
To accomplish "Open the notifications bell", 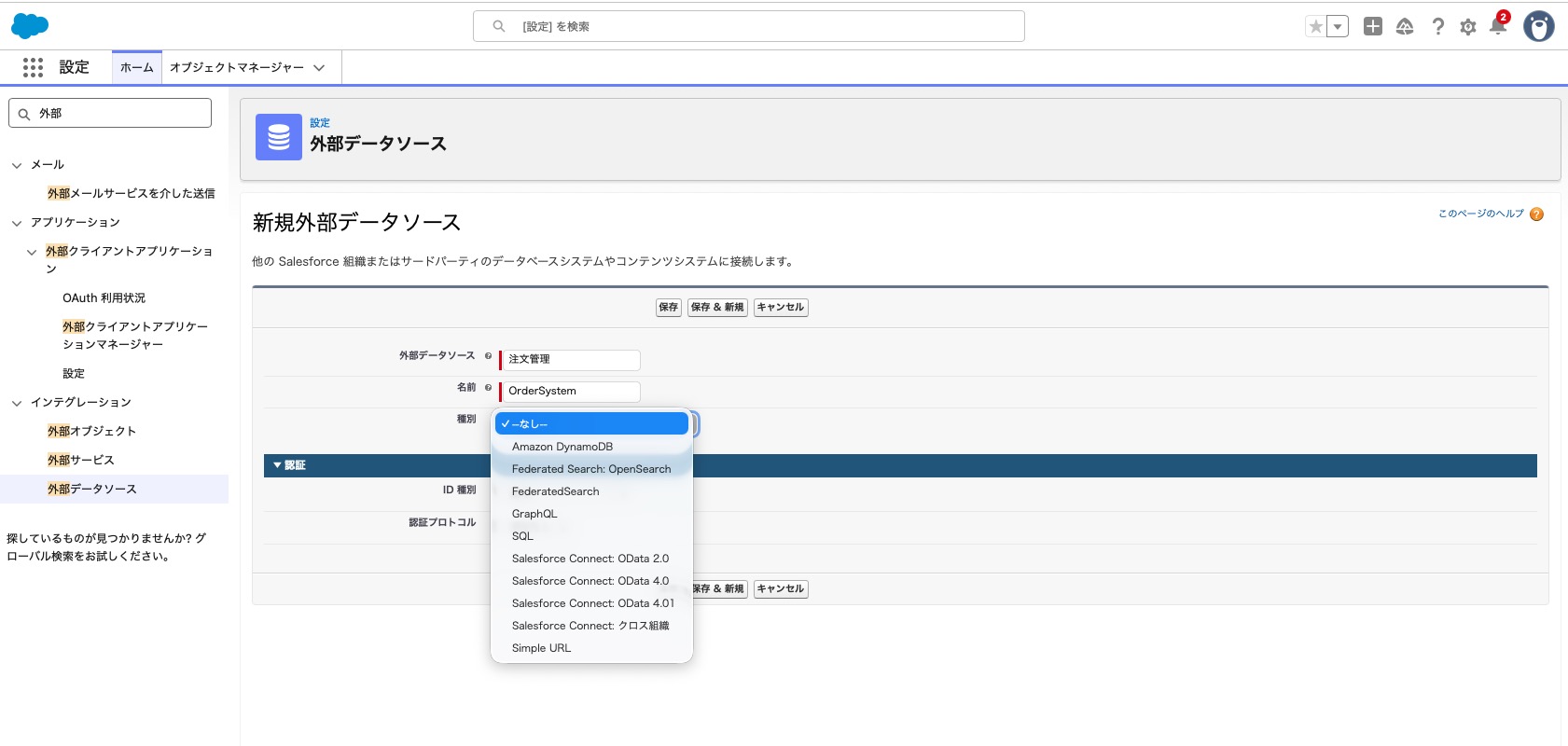I will pos(1498,26).
